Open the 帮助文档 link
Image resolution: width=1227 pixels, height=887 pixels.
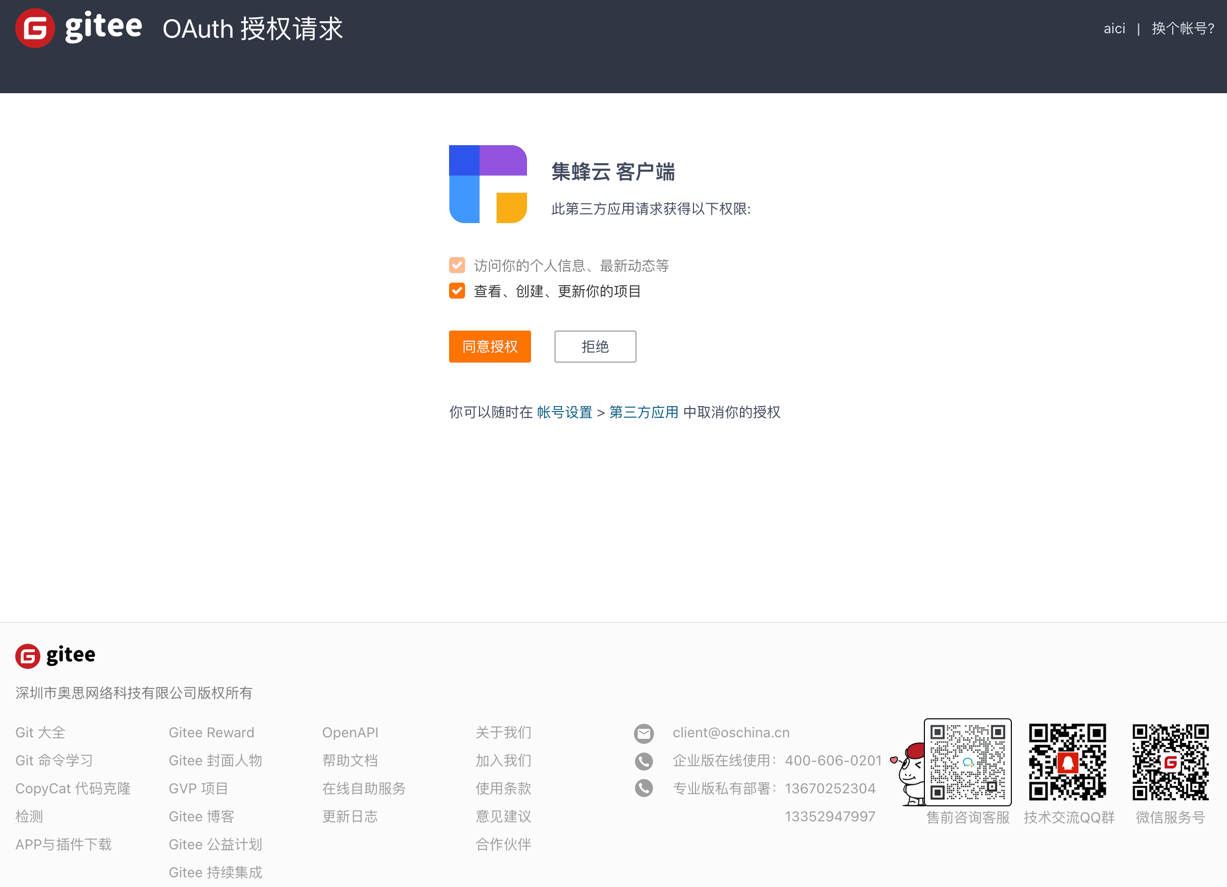350,761
